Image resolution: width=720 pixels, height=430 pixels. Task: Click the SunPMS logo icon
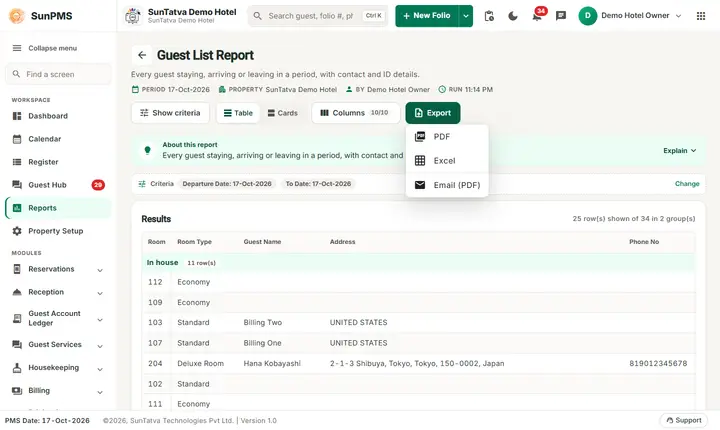pos(17,16)
